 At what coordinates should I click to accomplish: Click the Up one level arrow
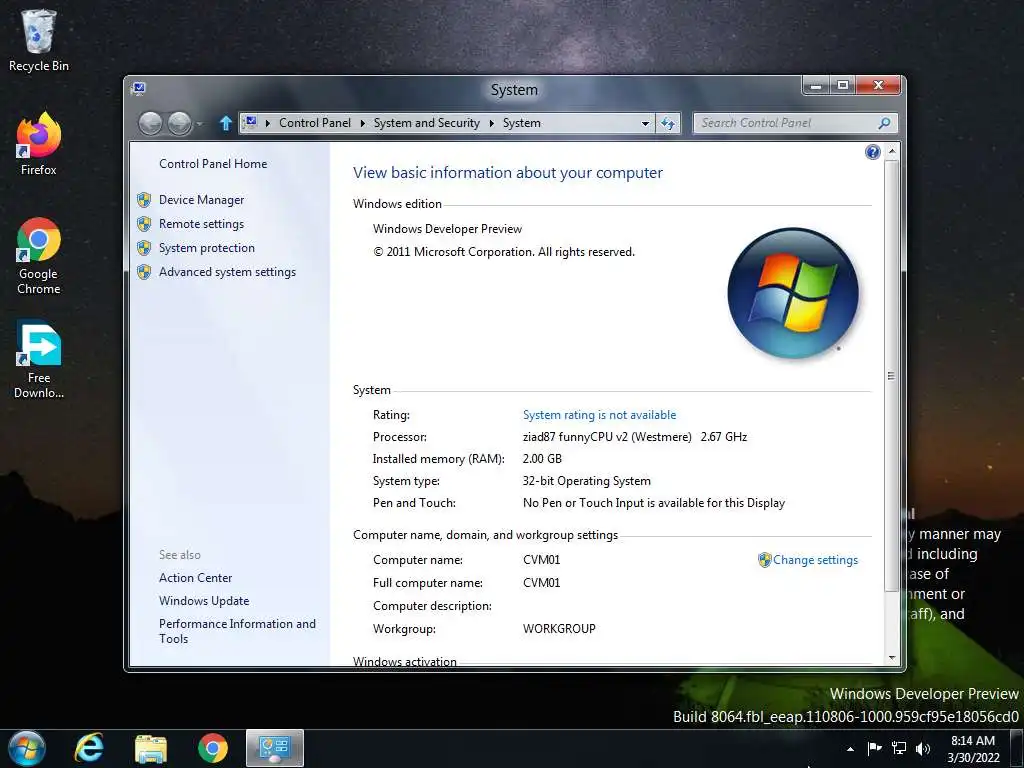point(225,123)
